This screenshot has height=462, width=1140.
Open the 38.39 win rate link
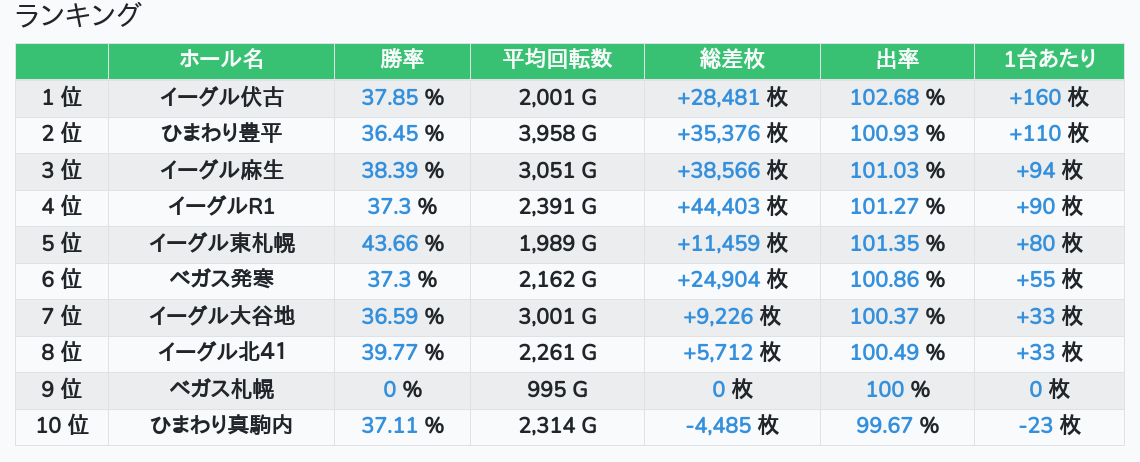pos(390,171)
